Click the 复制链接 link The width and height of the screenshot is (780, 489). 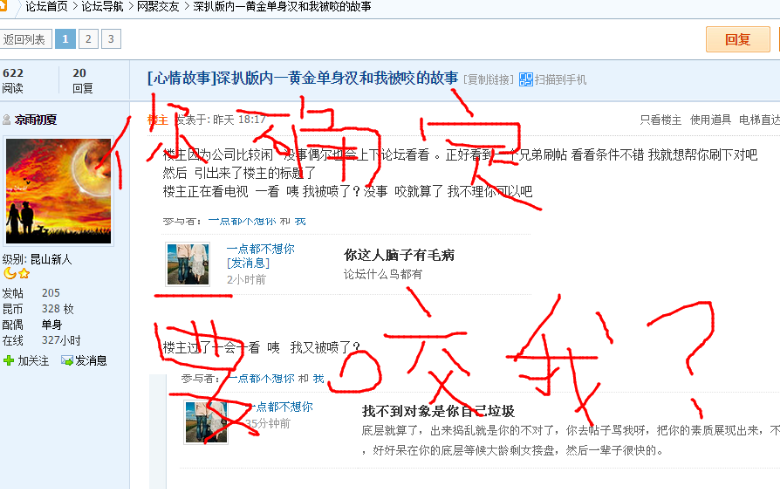click(x=488, y=80)
